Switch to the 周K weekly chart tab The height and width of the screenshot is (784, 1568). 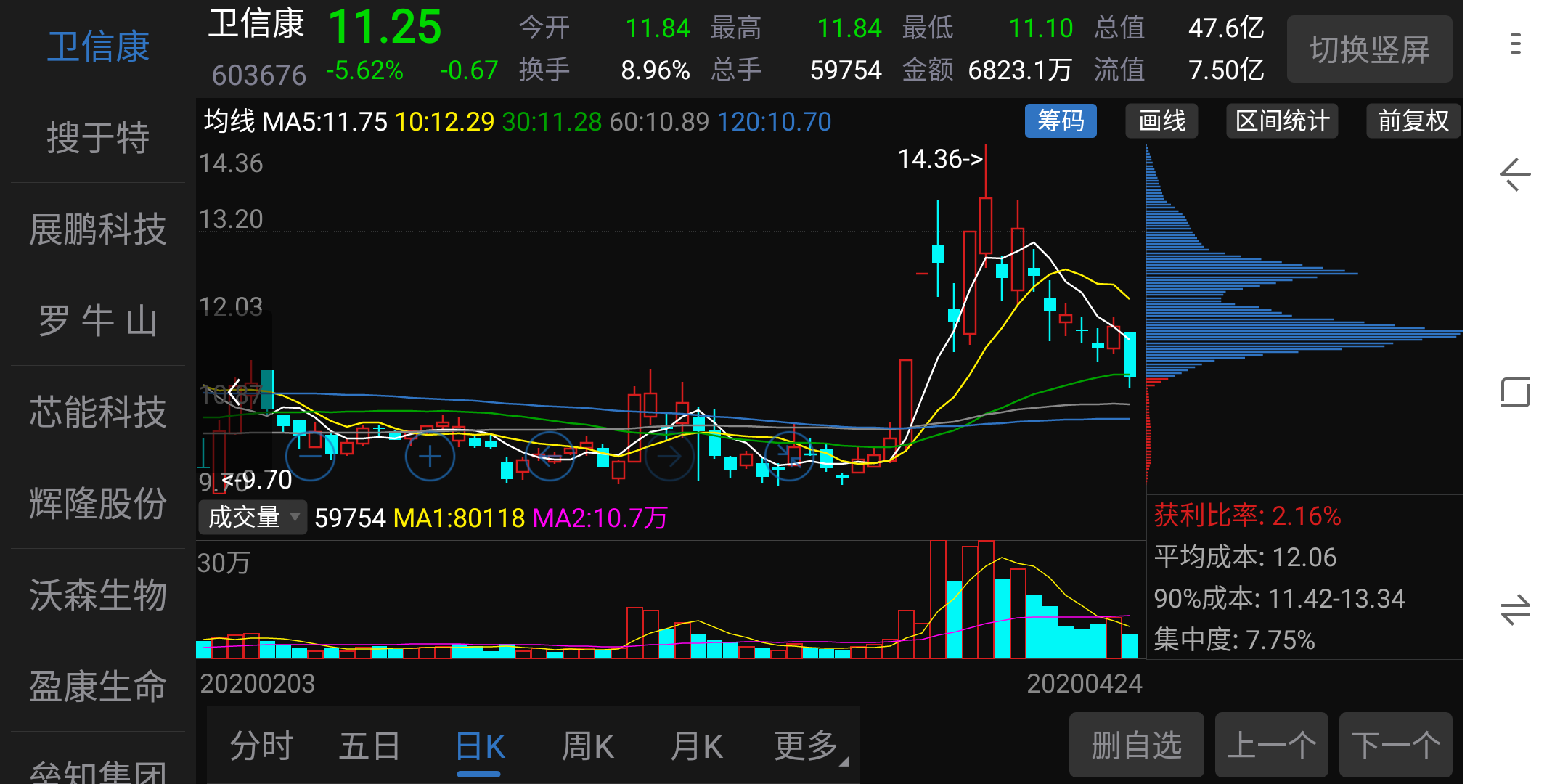pos(587,745)
